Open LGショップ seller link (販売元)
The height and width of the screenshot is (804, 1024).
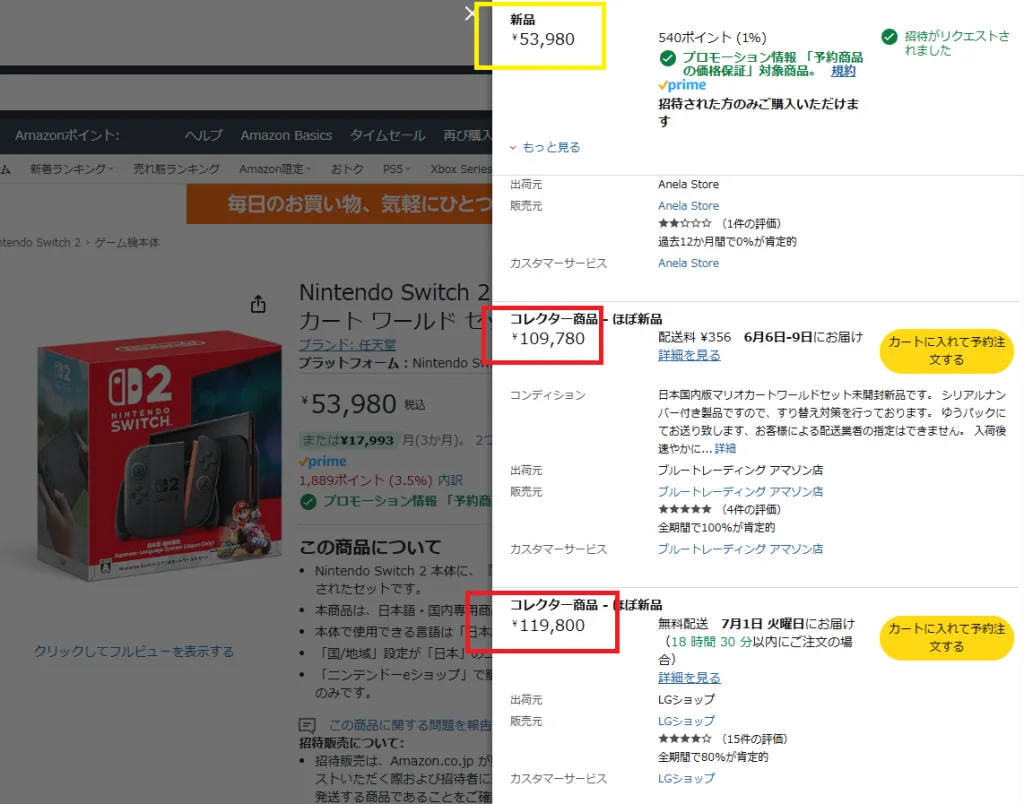686,720
